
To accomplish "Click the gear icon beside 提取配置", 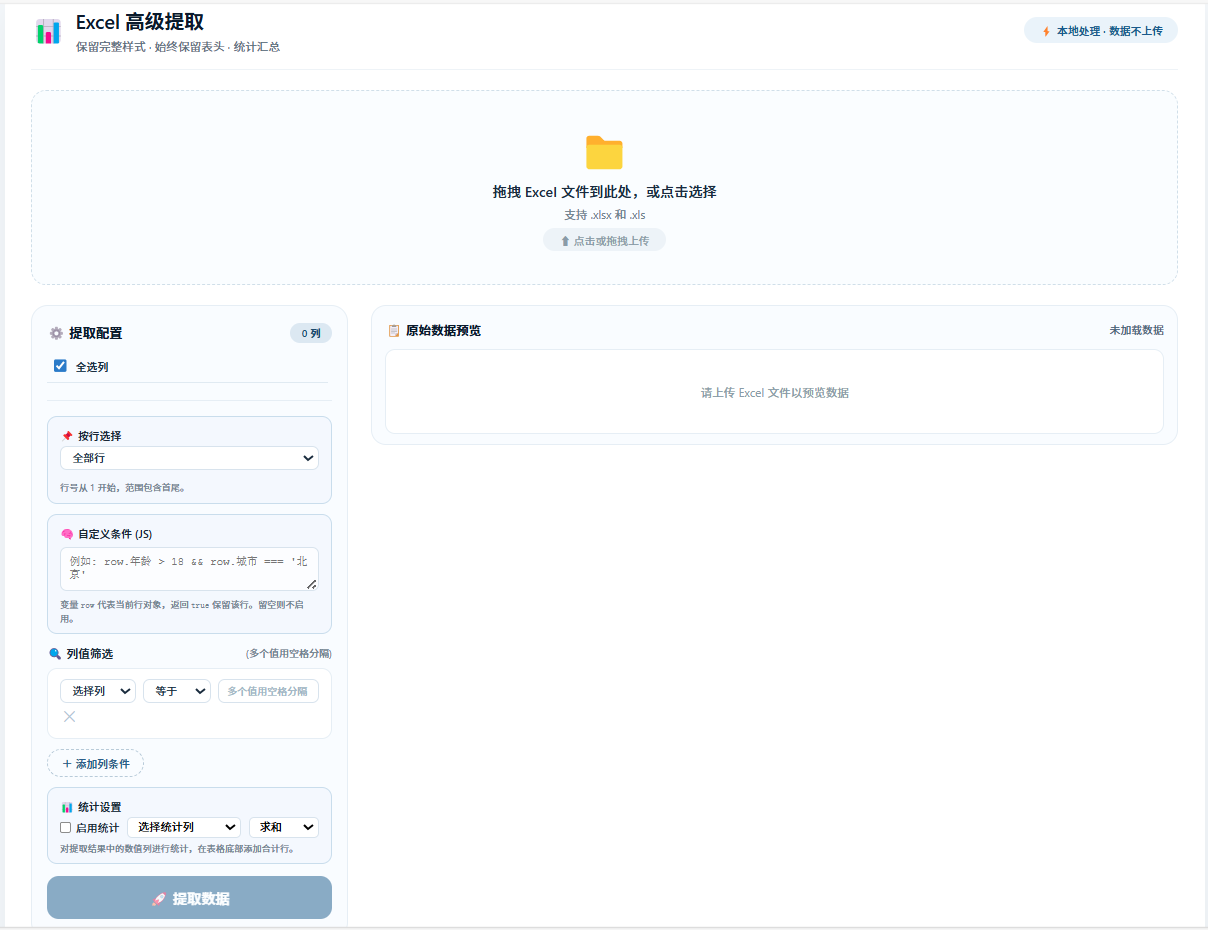I will 56,334.
